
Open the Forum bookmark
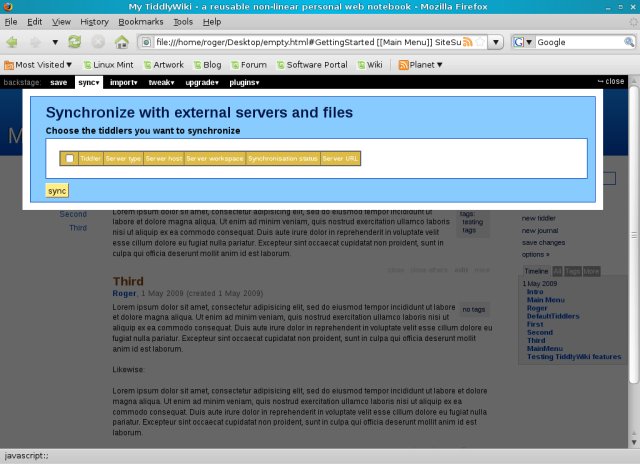pyautogui.click(x=249, y=65)
